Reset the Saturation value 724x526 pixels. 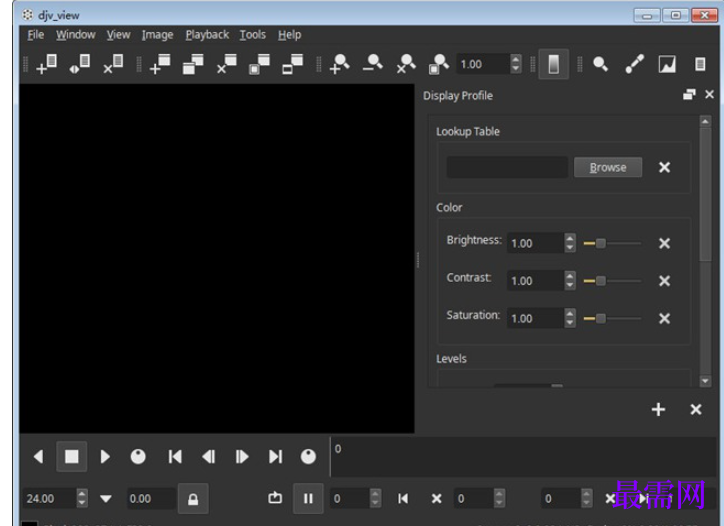coord(664,318)
